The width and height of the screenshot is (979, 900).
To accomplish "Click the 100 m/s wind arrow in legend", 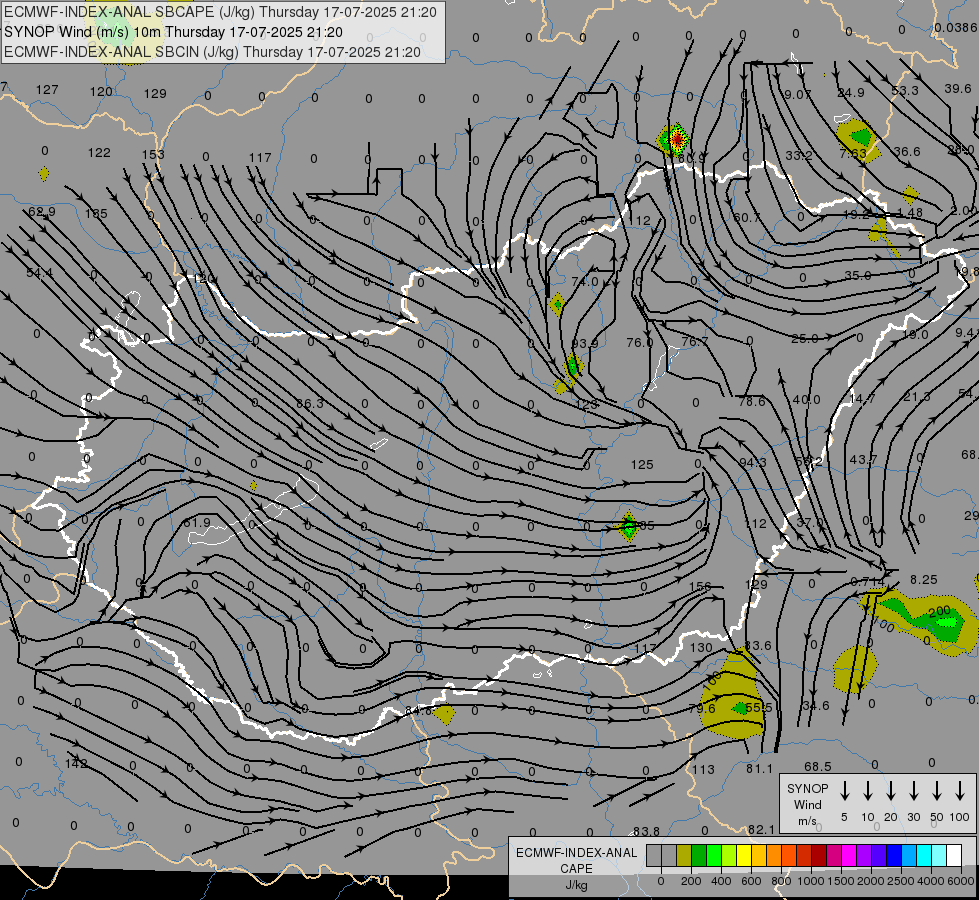I will click(x=960, y=790).
